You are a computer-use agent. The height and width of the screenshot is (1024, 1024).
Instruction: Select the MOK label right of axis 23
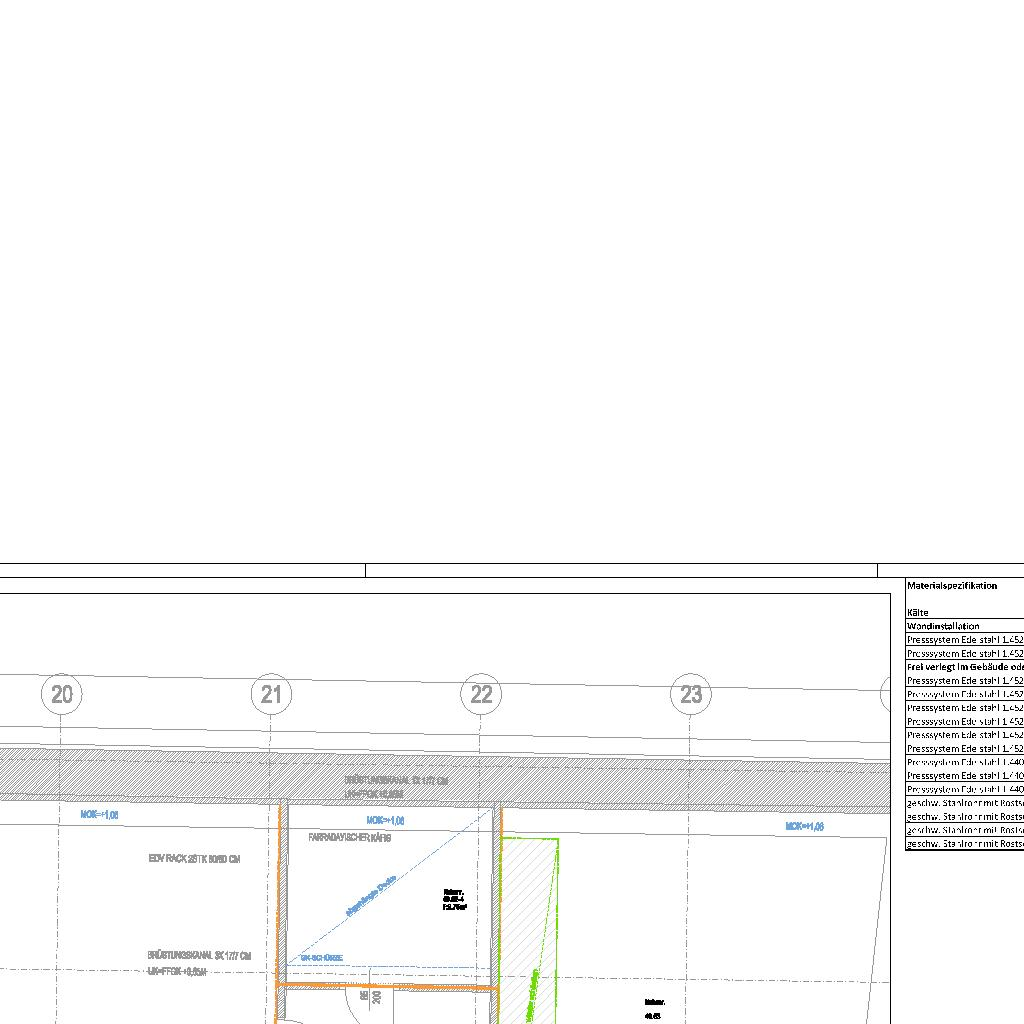point(804,827)
